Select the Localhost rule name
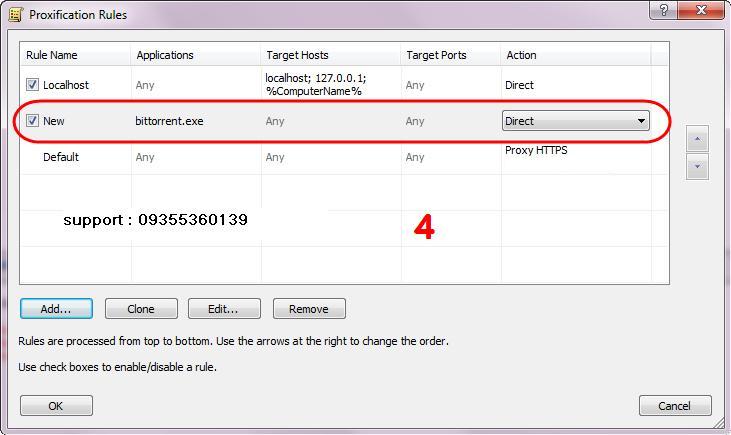Image resolution: width=731 pixels, height=435 pixels. pos(66,85)
